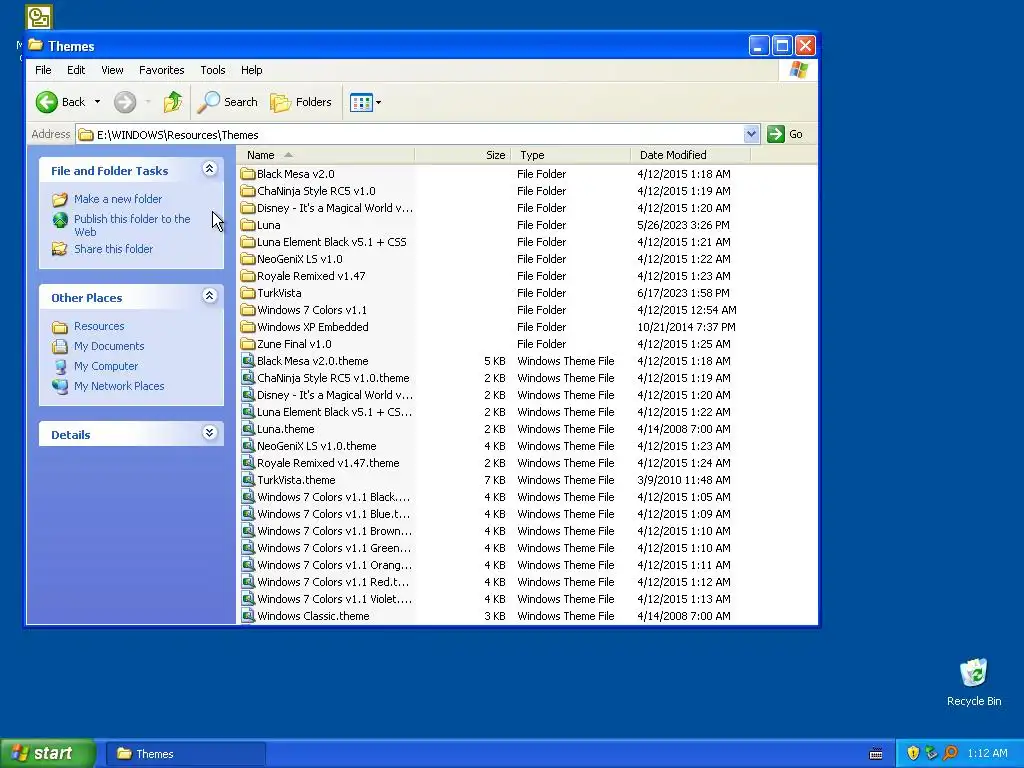Click Publish this folder to the Web
Image resolution: width=1024 pixels, height=768 pixels.
pos(132,225)
